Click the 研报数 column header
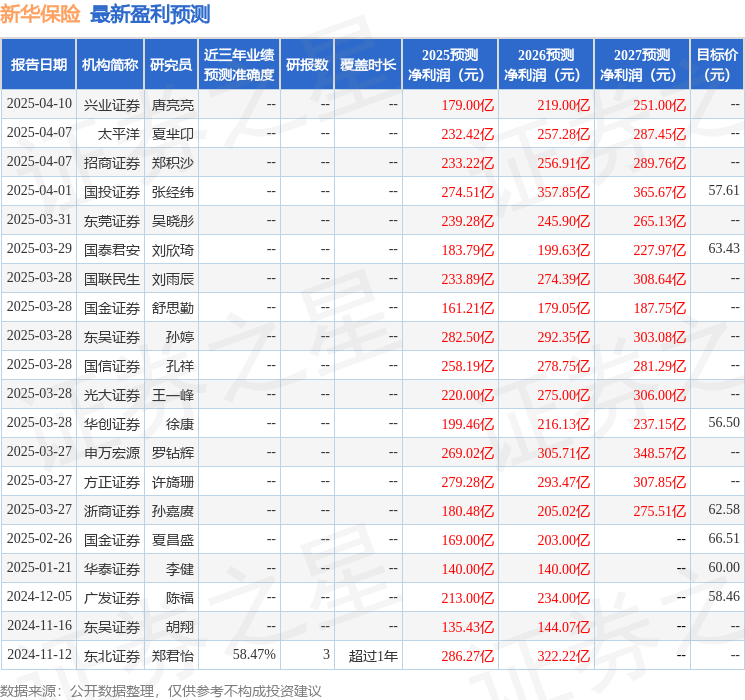745x700 pixels. (307, 65)
